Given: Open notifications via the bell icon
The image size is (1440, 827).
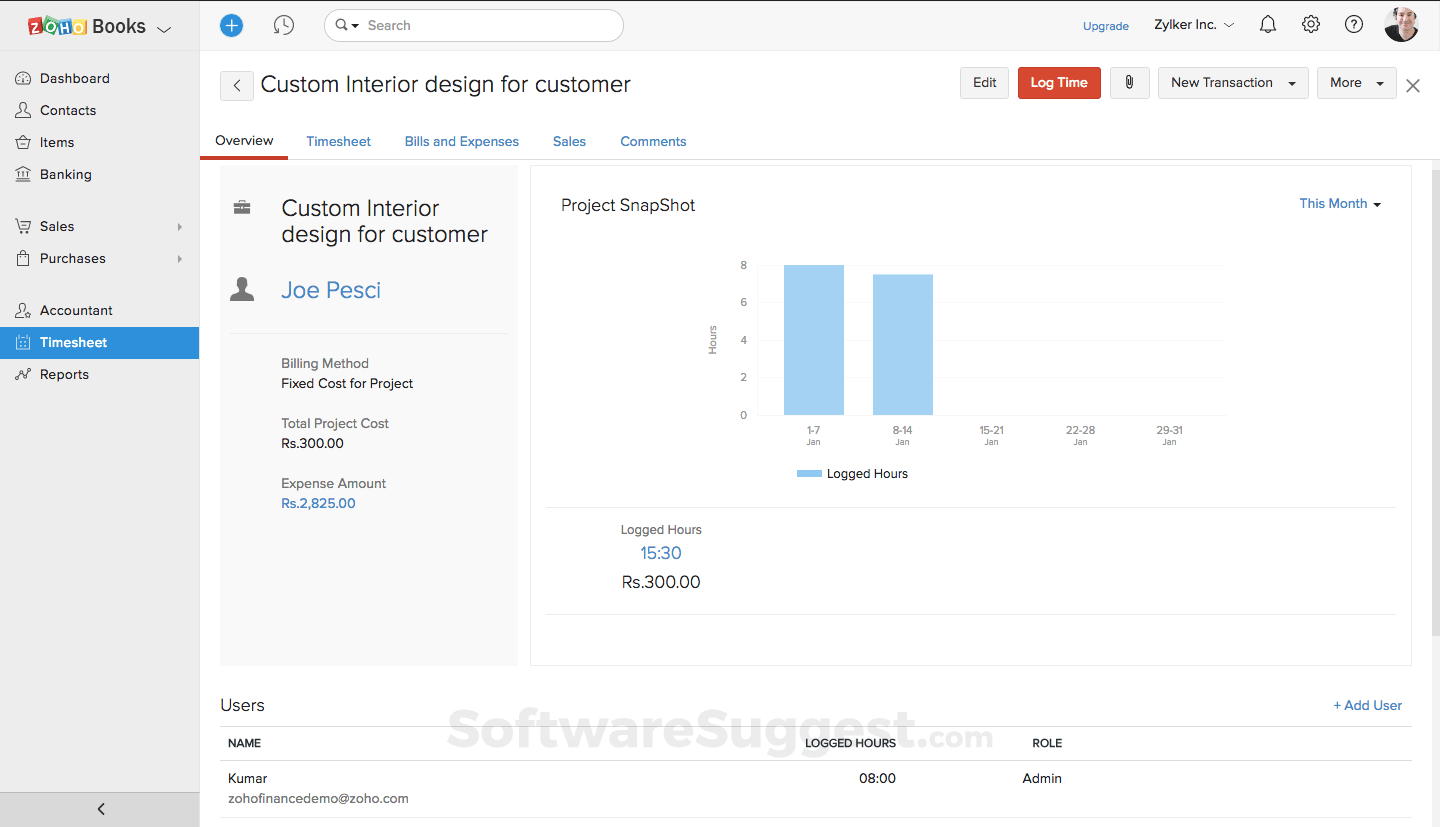Looking at the screenshot, I should tap(1267, 23).
